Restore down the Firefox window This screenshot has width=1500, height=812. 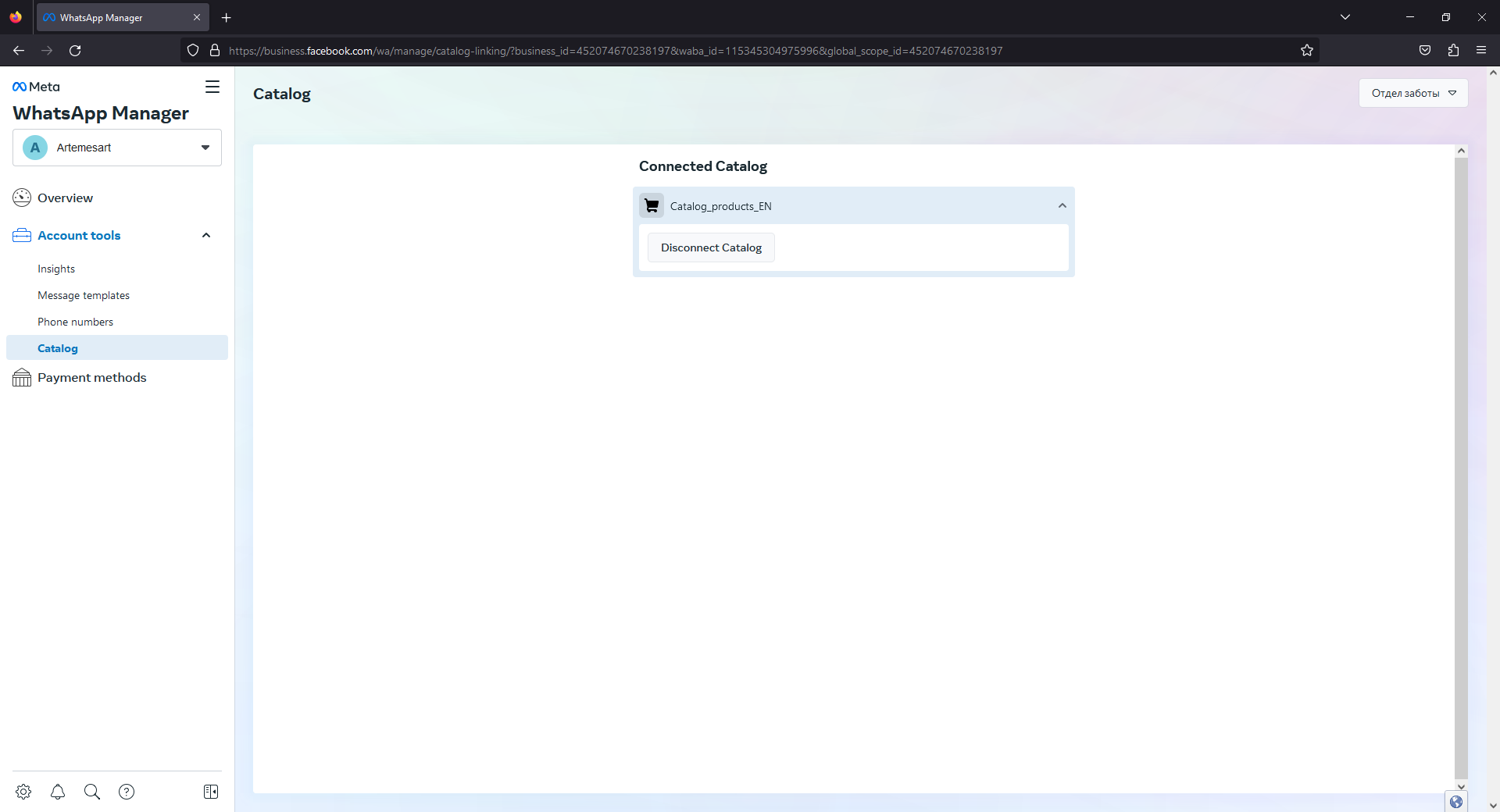[1446, 17]
